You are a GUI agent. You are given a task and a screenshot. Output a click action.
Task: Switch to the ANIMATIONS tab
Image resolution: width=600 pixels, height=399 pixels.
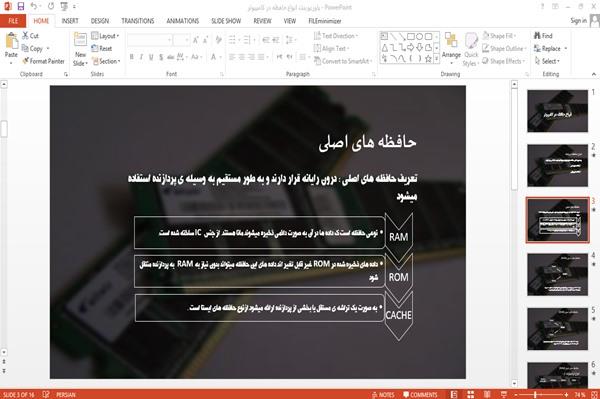[x=183, y=21]
